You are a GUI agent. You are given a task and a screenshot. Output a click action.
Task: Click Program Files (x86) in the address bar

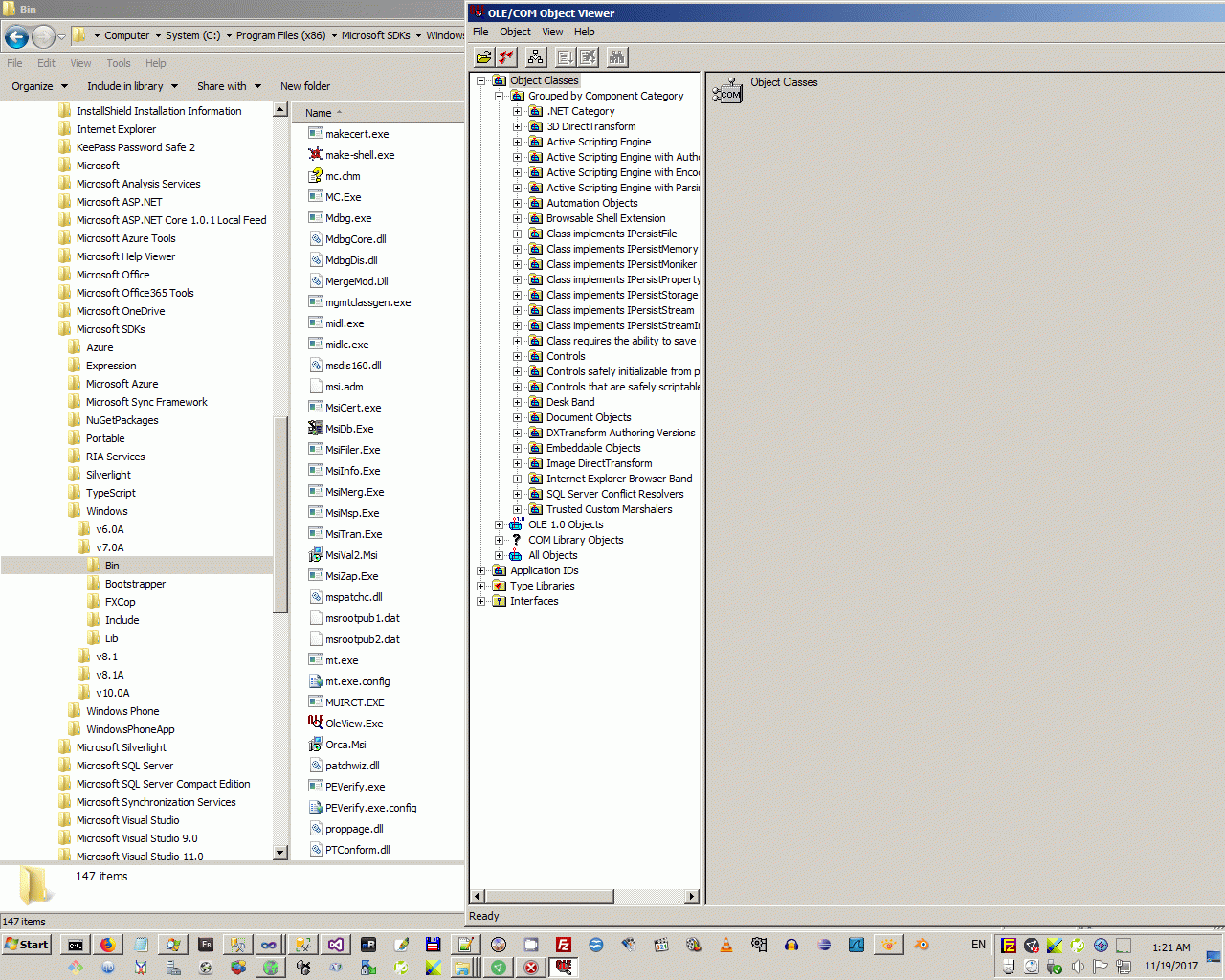point(280,35)
